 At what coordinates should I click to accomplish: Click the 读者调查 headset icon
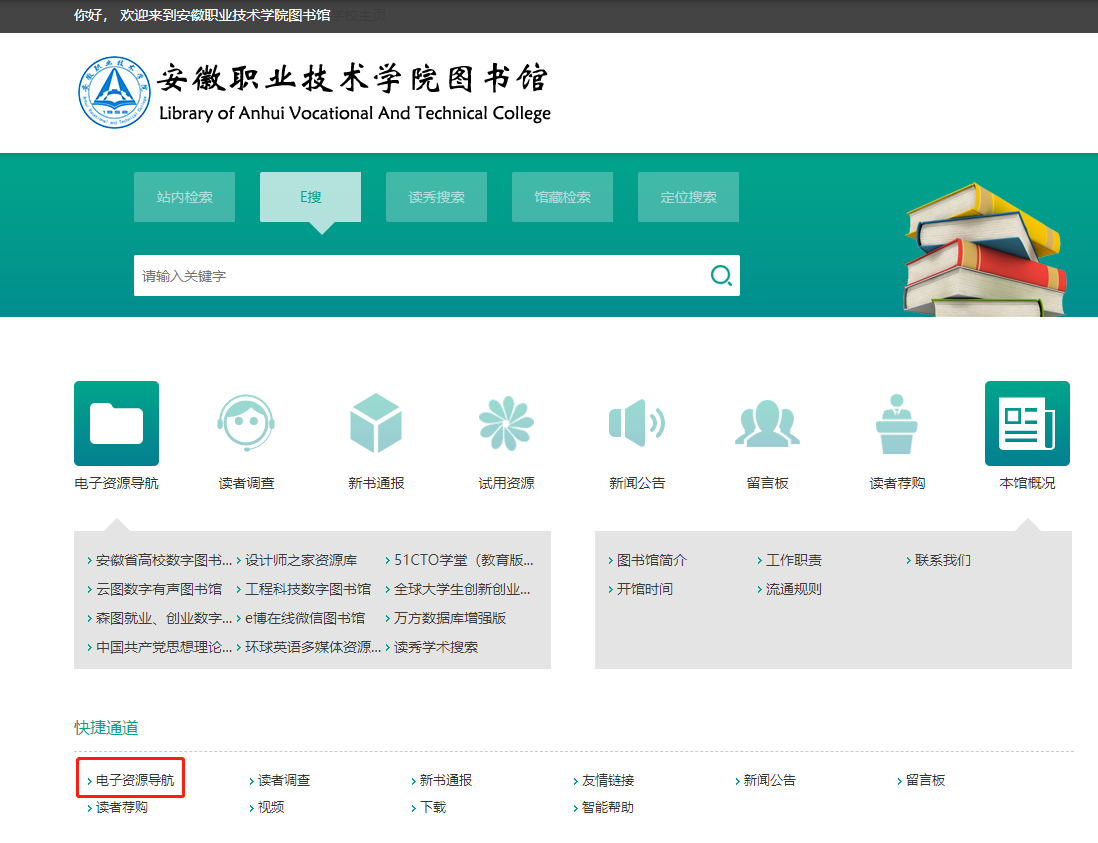point(246,423)
